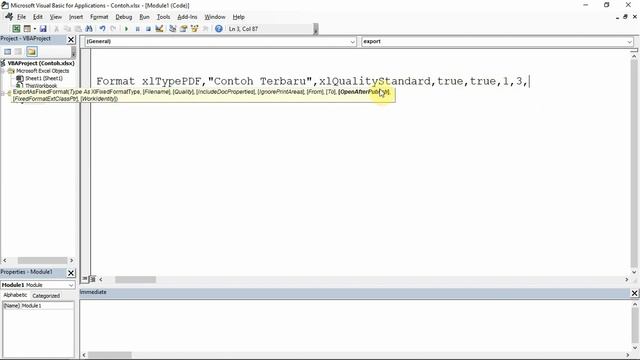Click the Break pause icon
Image resolution: width=640 pixels, height=360 pixels.
coord(137,29)
